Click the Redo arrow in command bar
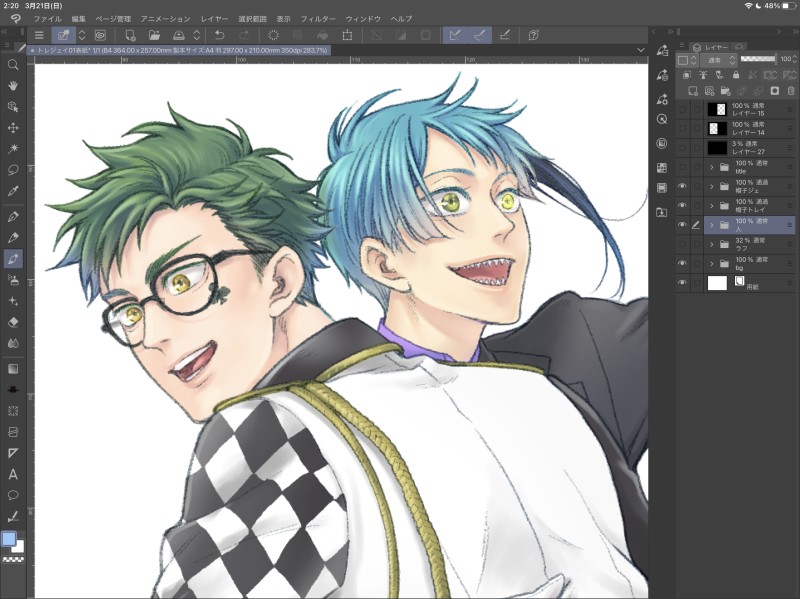This screenshot has width=800, height=599. click(244, 35)
